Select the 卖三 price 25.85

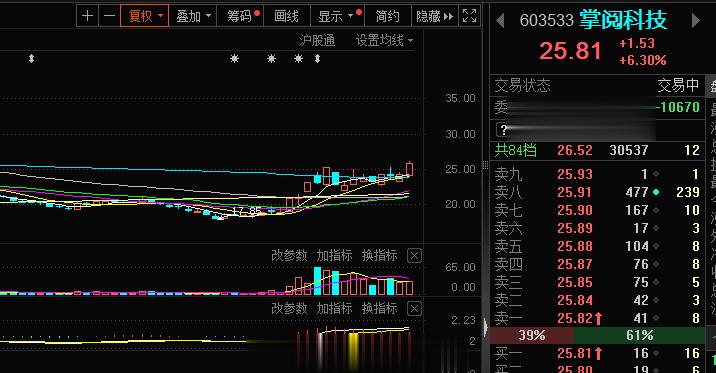coord(574,282)
